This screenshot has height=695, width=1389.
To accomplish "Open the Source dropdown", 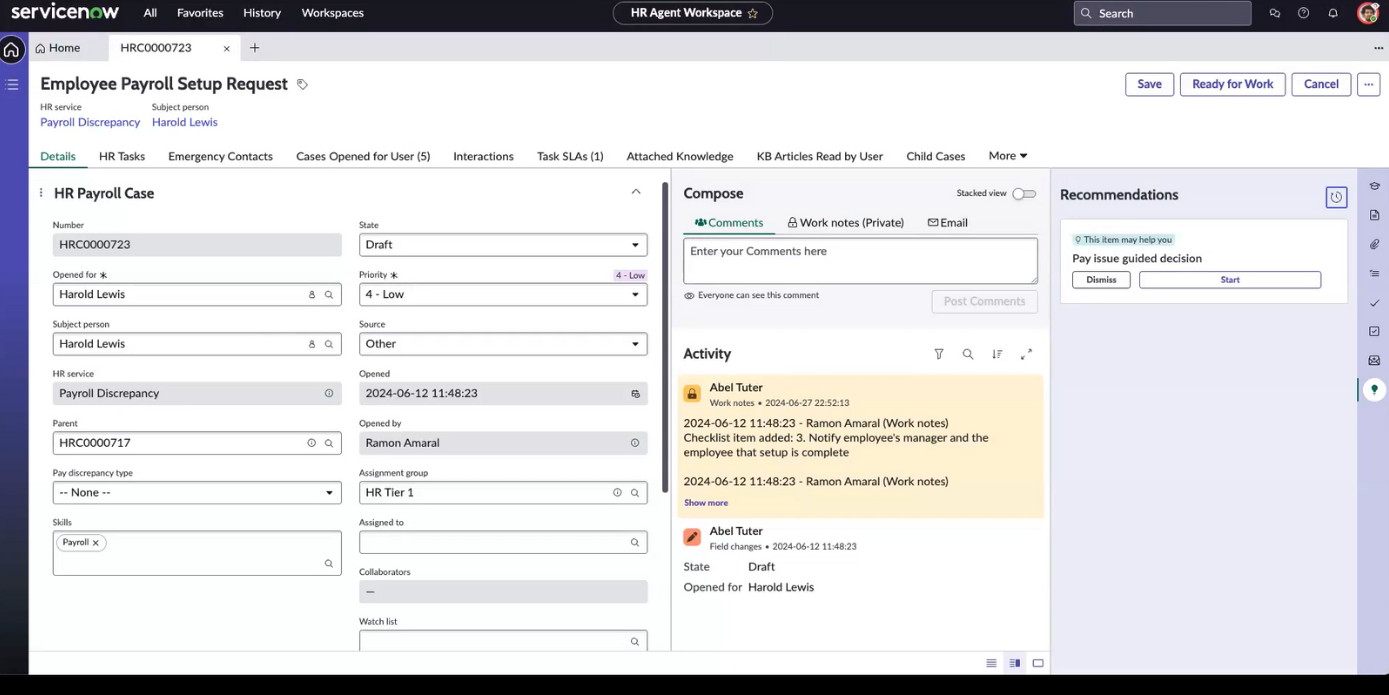I will pos(503,344).
